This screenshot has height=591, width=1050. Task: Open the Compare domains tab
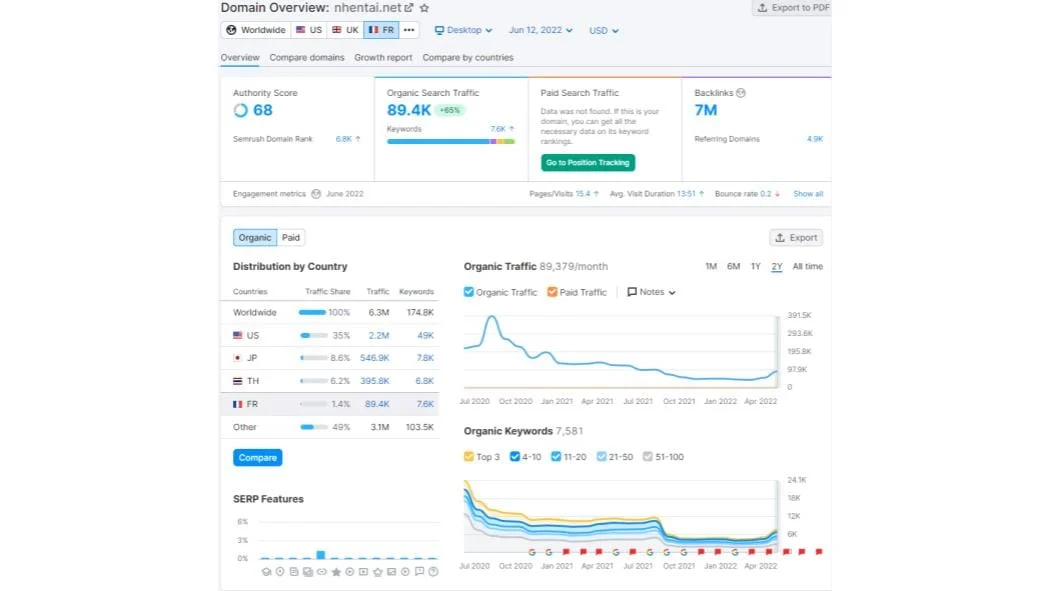(x=307, y=58)
